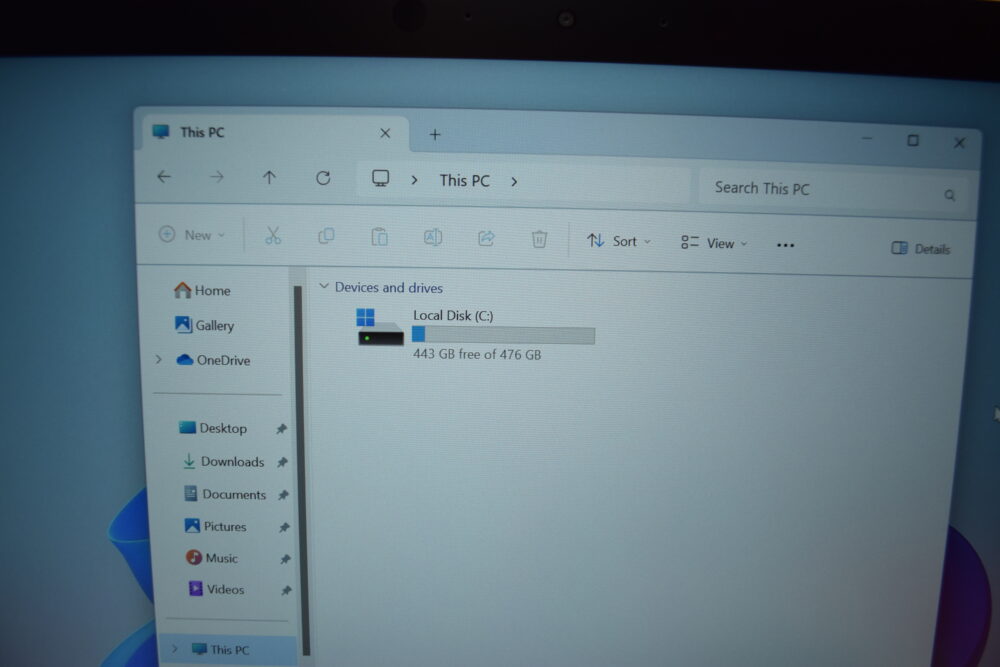Close the This PC tab
Viewport: 1000px width, 667px height.
pyautogui.click(x=385, y=133)
